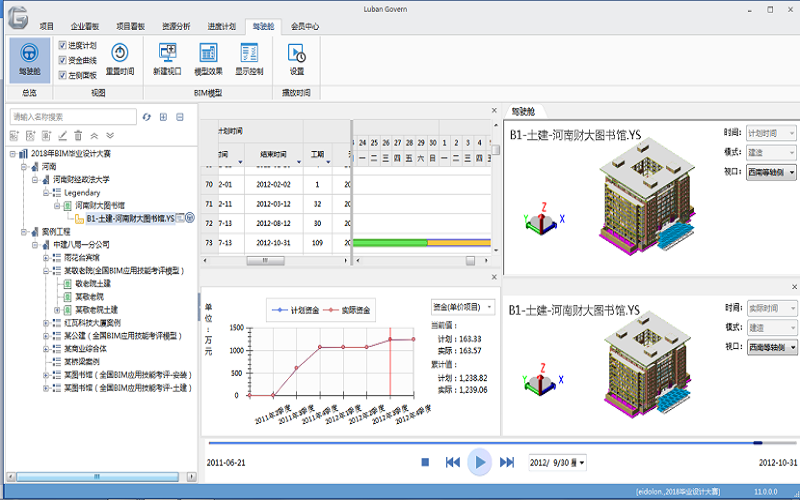Screen dimensions: 800x500
Task: Click red vertical time marker on chart
Action: pos(390,362)
